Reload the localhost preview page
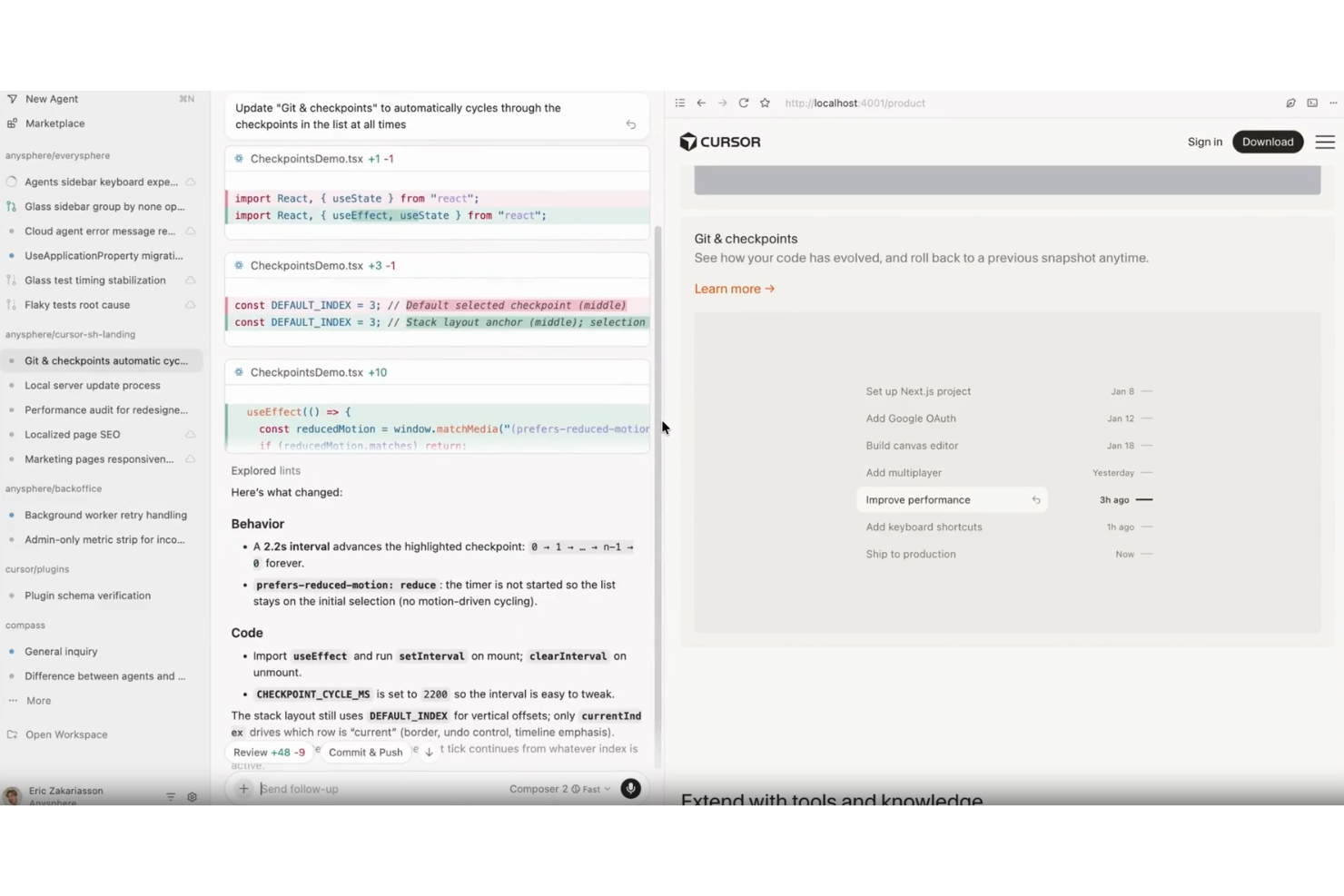 click(x=744, y=103)
